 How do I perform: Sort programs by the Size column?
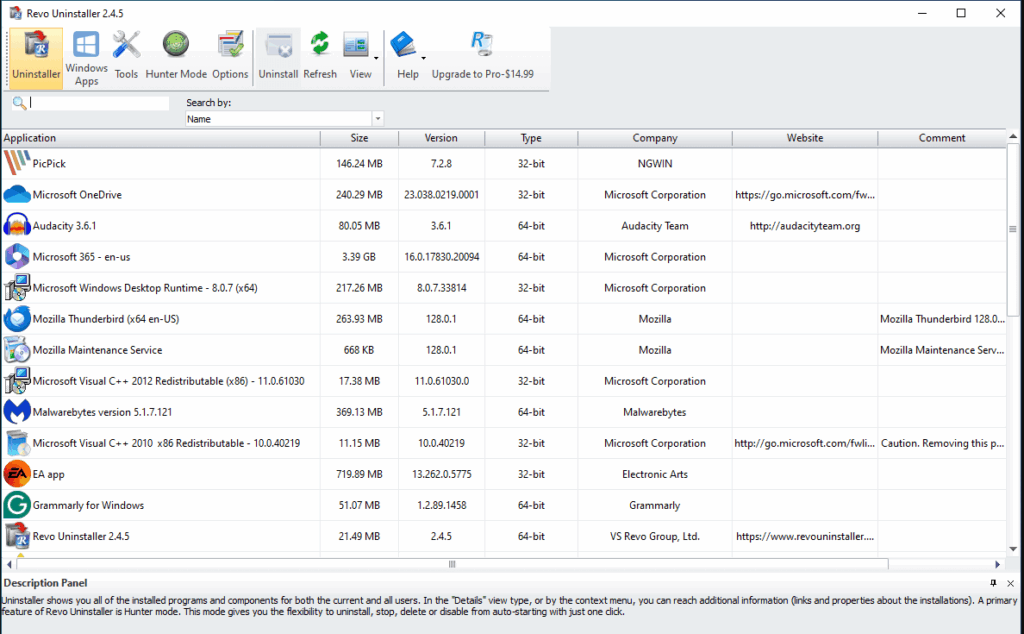point(360,138)
